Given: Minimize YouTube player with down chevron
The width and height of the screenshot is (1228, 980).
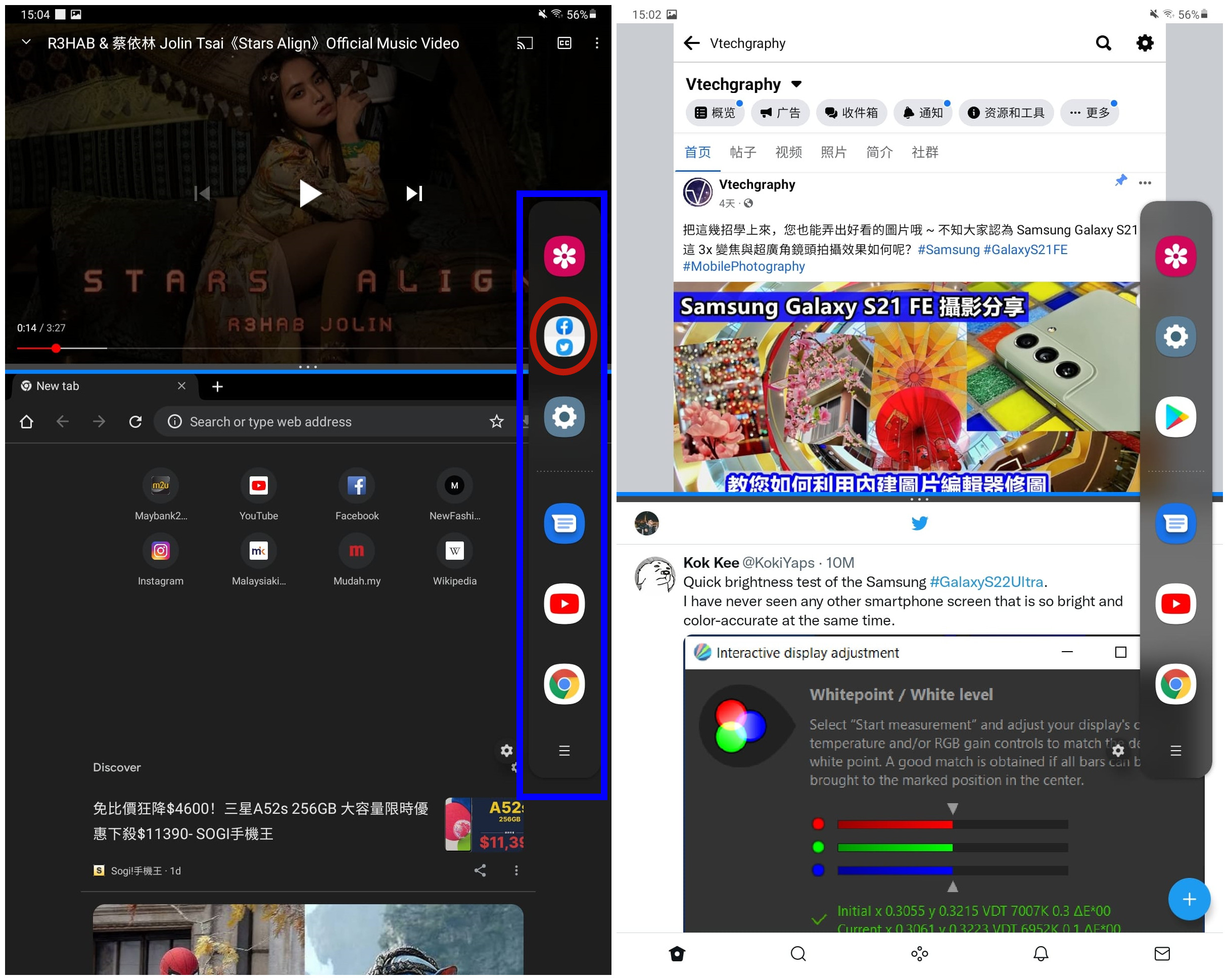Looking at the screenshot, I should (26, 42).
